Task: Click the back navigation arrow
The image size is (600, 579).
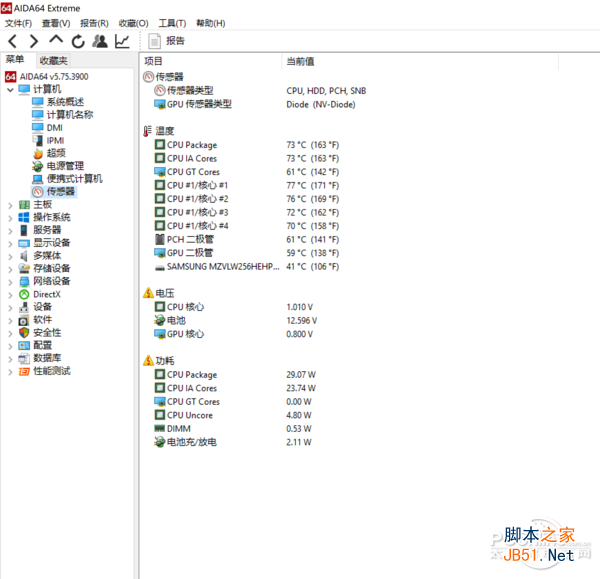Action: pos(13,41)
